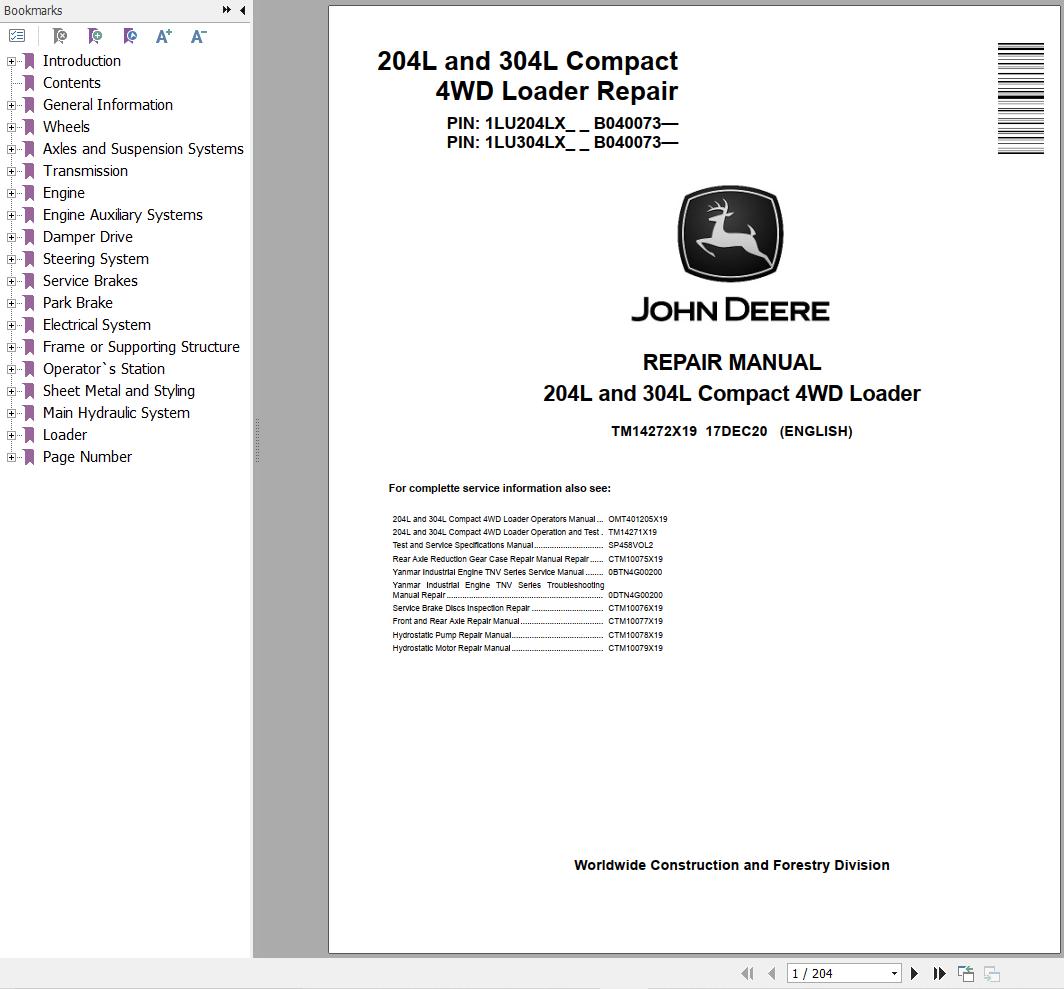The height and width of the screenshot is (989, 1064).
Task: Open the page number dropdown arrow
Action: pos(894,973)
